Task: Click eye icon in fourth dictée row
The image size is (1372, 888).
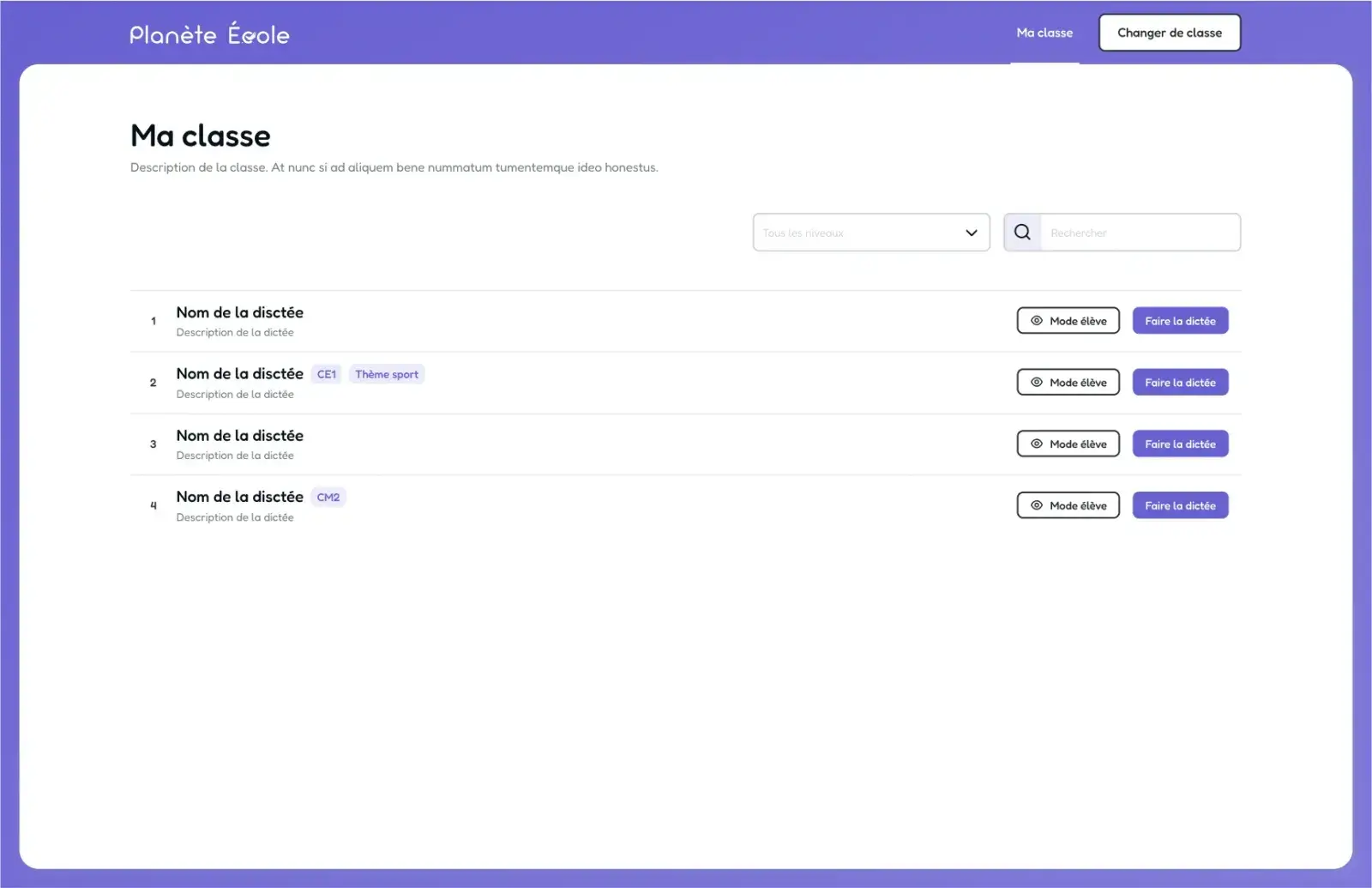Action: 1037,506
